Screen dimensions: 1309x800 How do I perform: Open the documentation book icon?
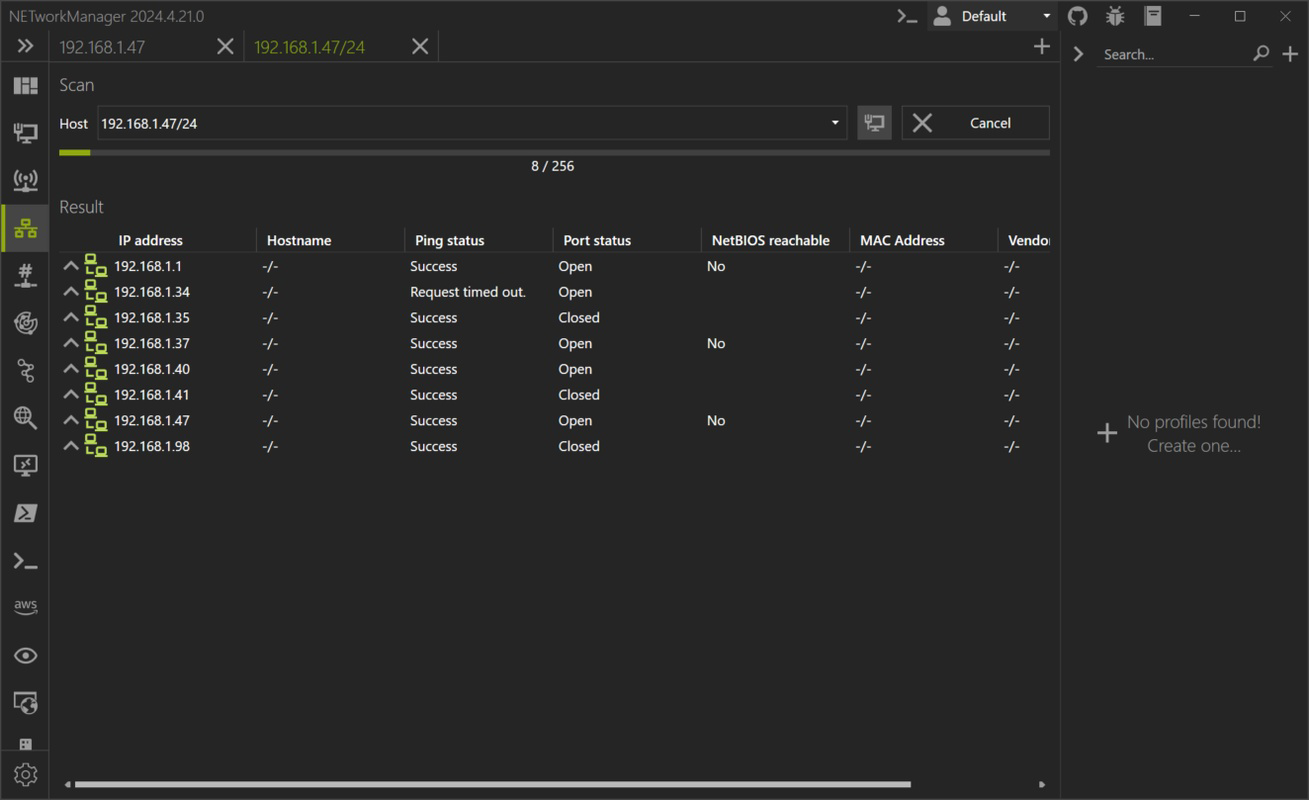(x=1153, y=16)
